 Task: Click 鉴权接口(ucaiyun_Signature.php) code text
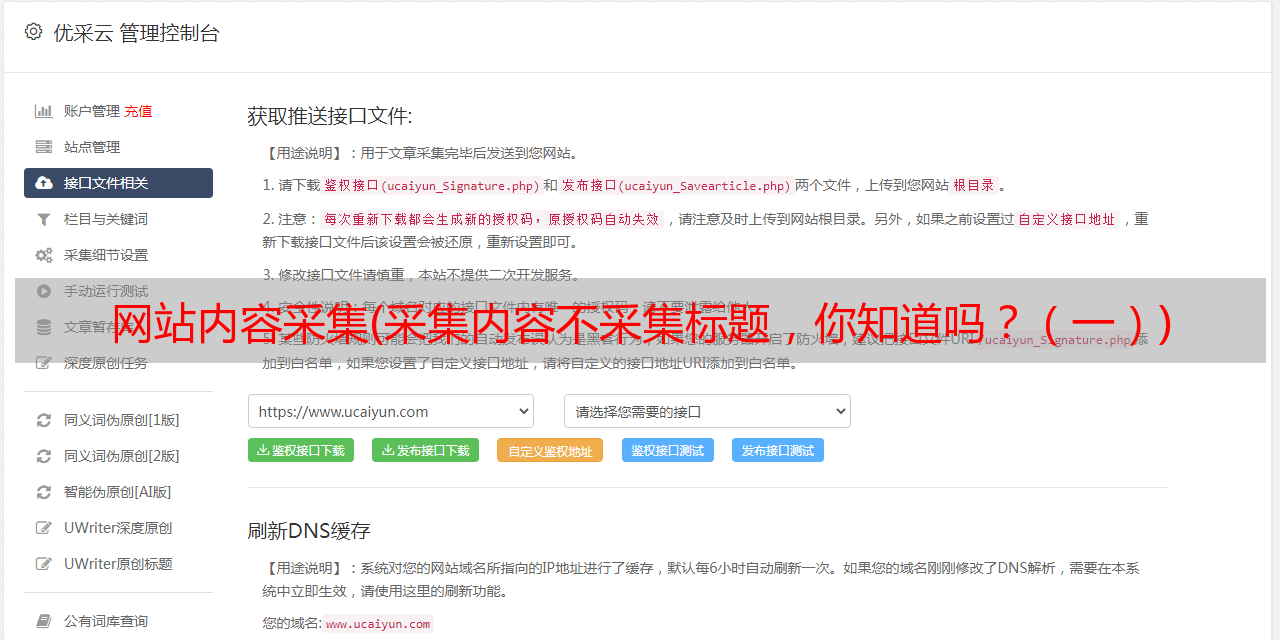432,185
